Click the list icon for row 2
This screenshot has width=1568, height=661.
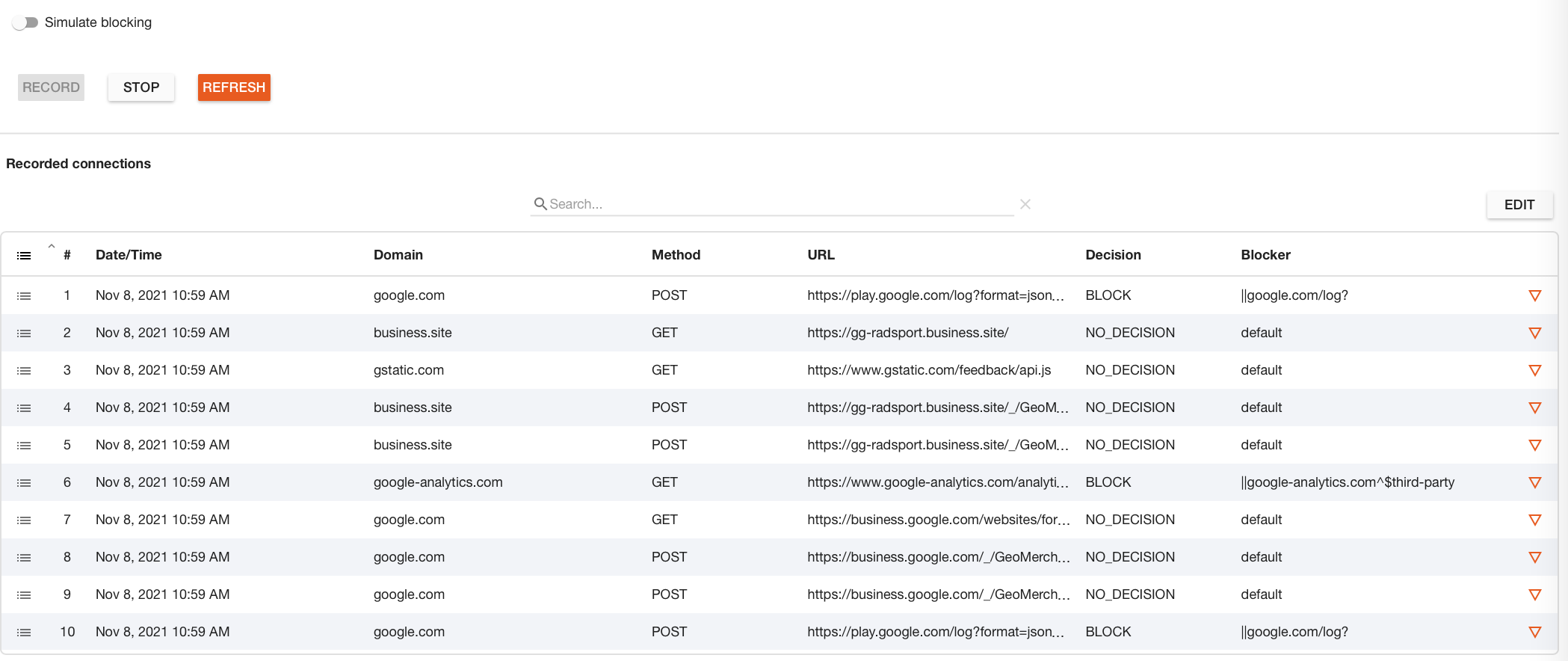(24, 333)
